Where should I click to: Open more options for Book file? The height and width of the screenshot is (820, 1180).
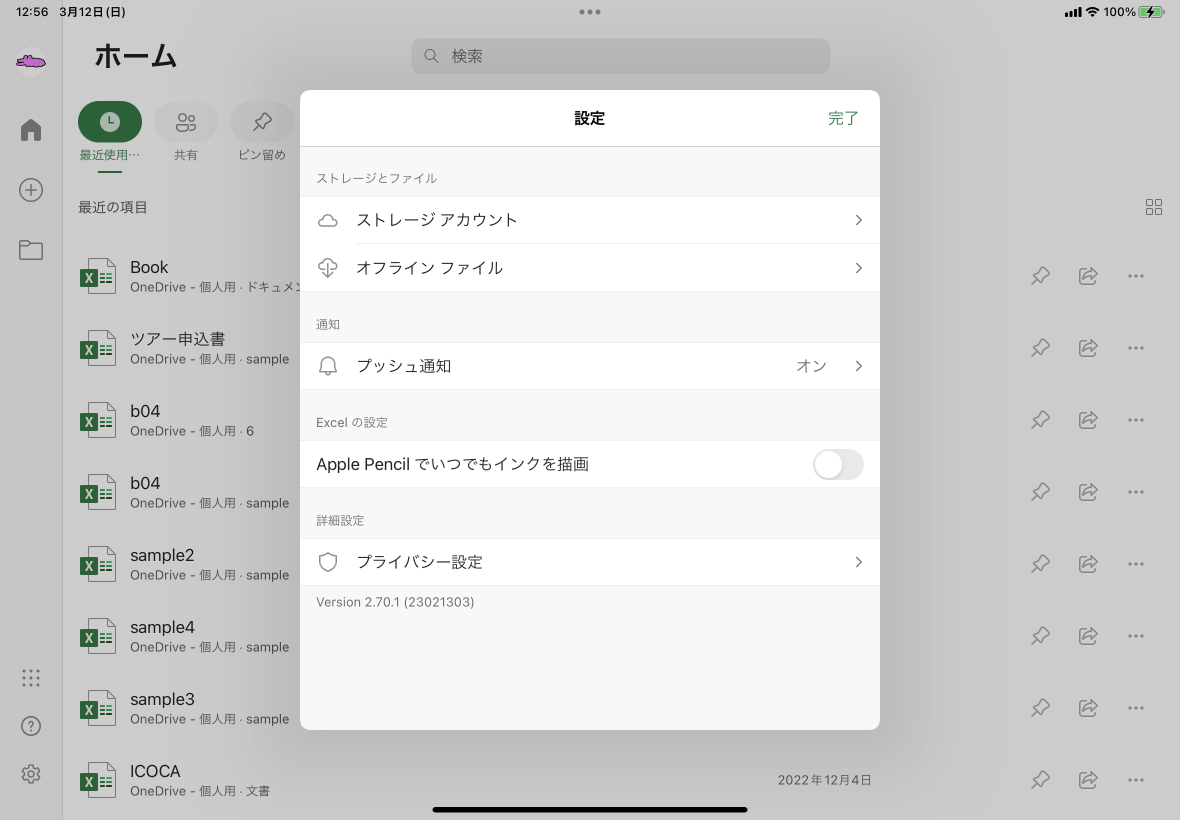[x=1136, y=276]
